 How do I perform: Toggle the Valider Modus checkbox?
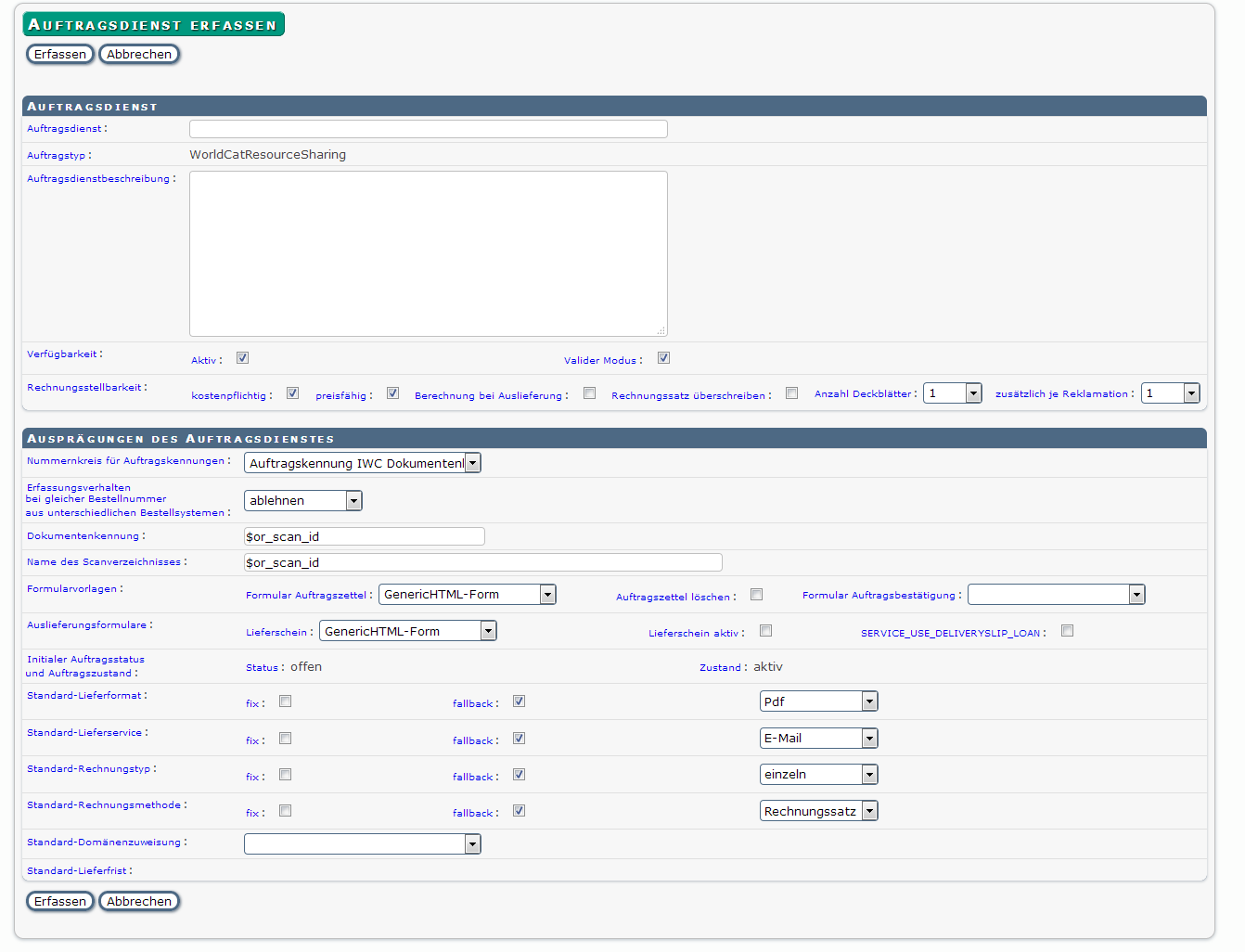coord(663,358)
